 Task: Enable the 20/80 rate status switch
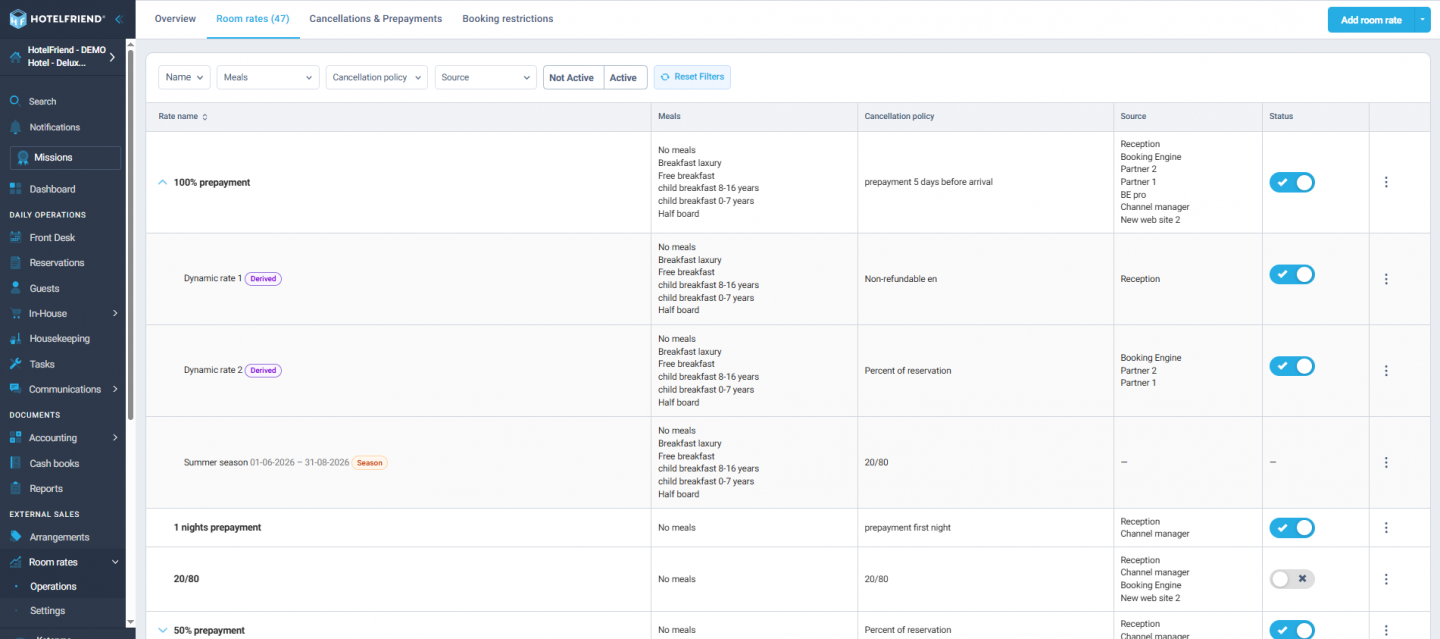click(x=1292, y=579)
